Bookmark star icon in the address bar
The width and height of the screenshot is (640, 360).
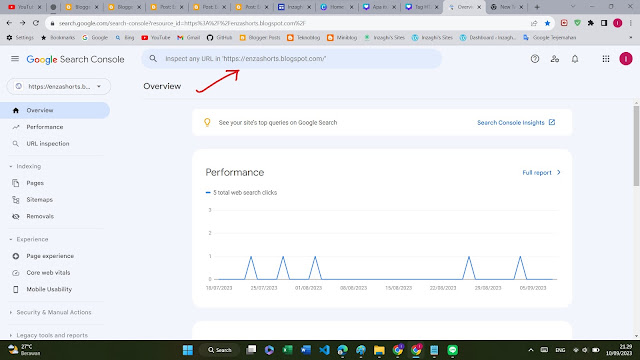pyautogui.click(x=547, y=23)
